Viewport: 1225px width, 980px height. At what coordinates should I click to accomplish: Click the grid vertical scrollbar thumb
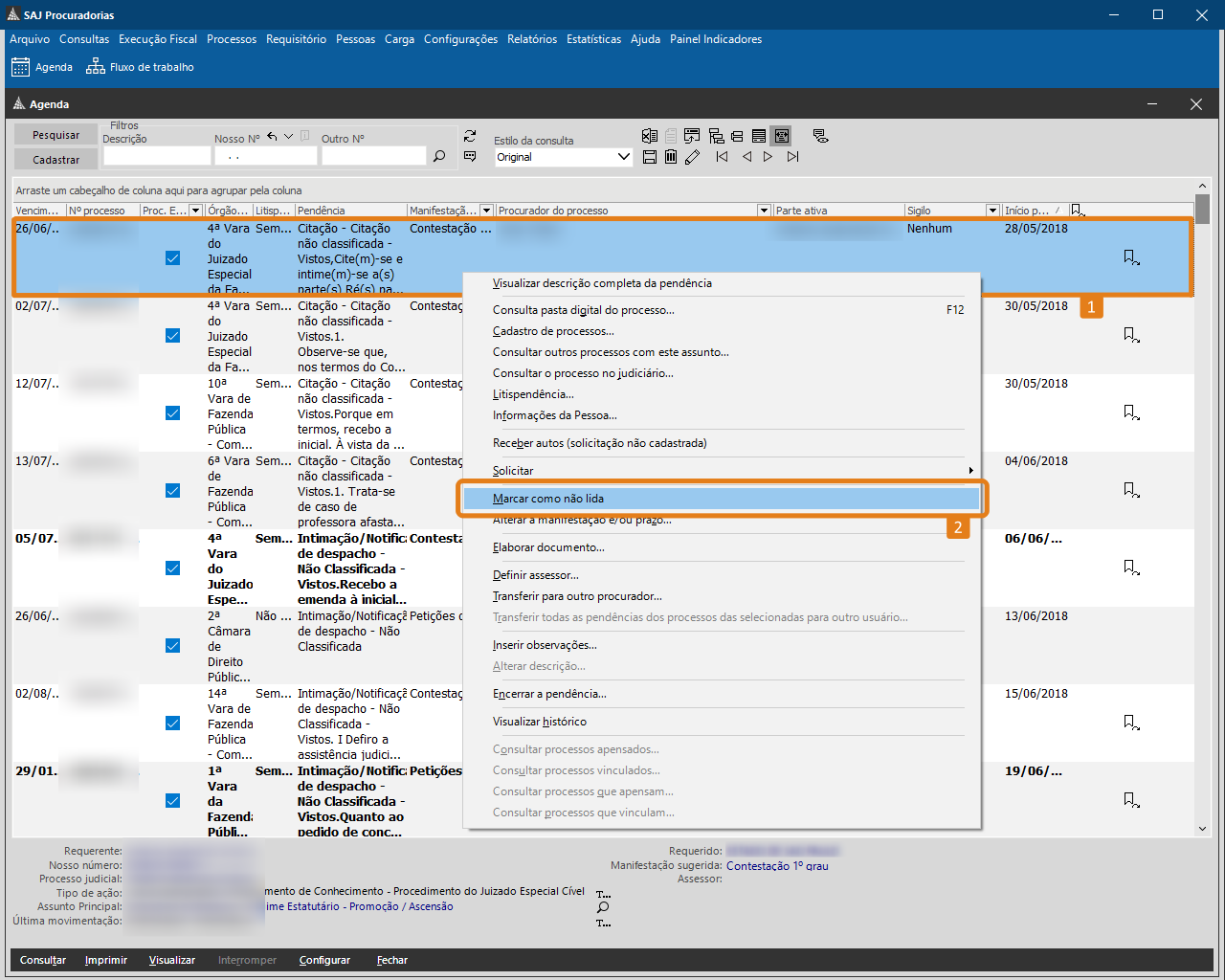(x=1202, y=209)
